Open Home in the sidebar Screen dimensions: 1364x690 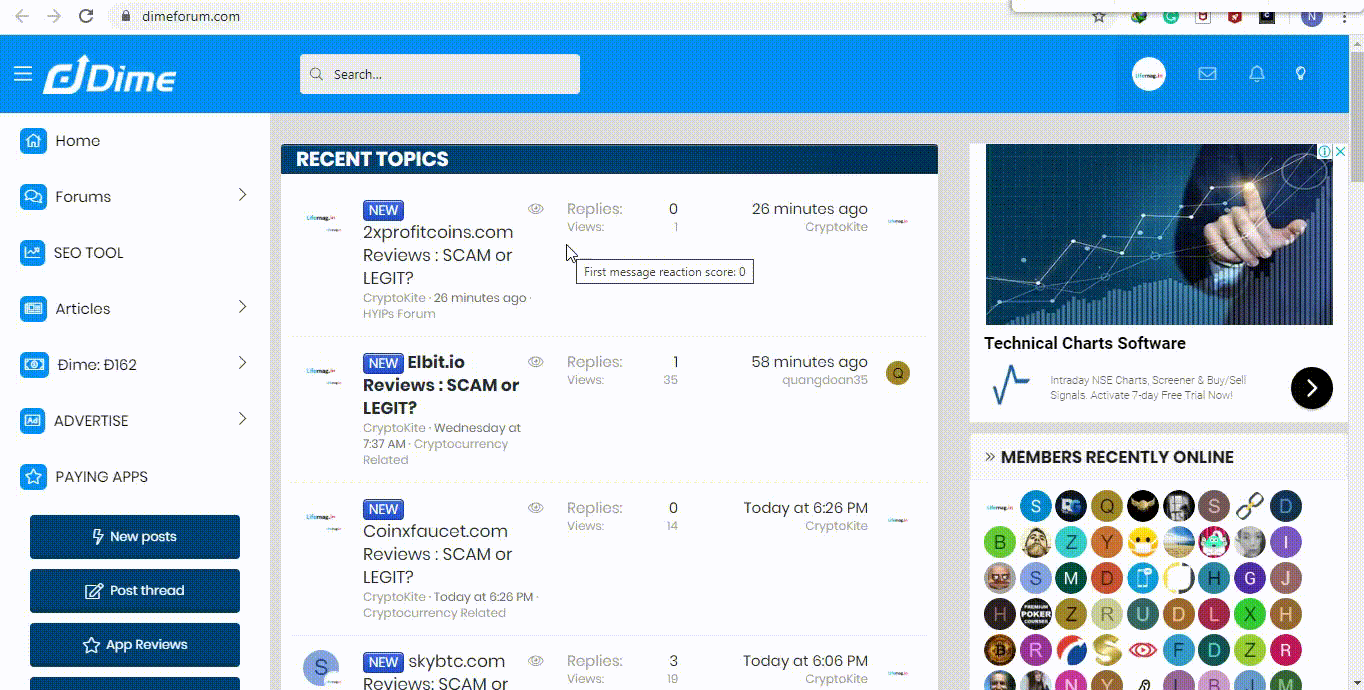(78, 141)
